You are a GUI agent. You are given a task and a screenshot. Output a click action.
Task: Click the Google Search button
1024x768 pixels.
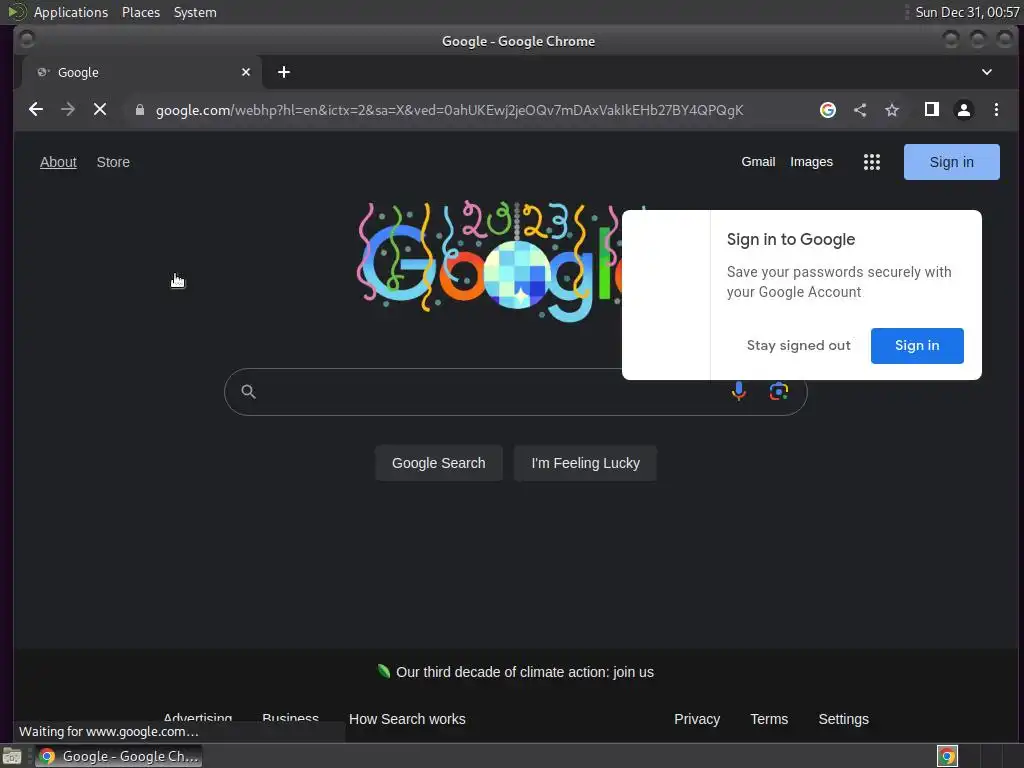pos(438,463)
